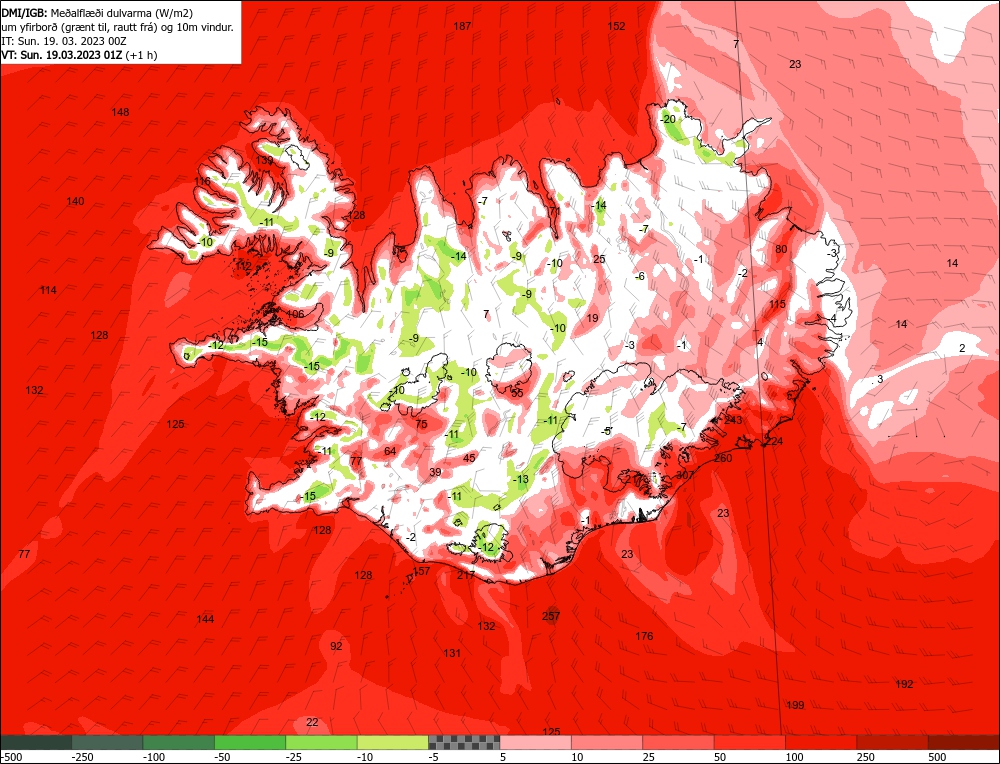The height and width of the screenshot is (764, 1000).
Task: Click the value '176' in the southeast ocean
Action: [645, 636]
